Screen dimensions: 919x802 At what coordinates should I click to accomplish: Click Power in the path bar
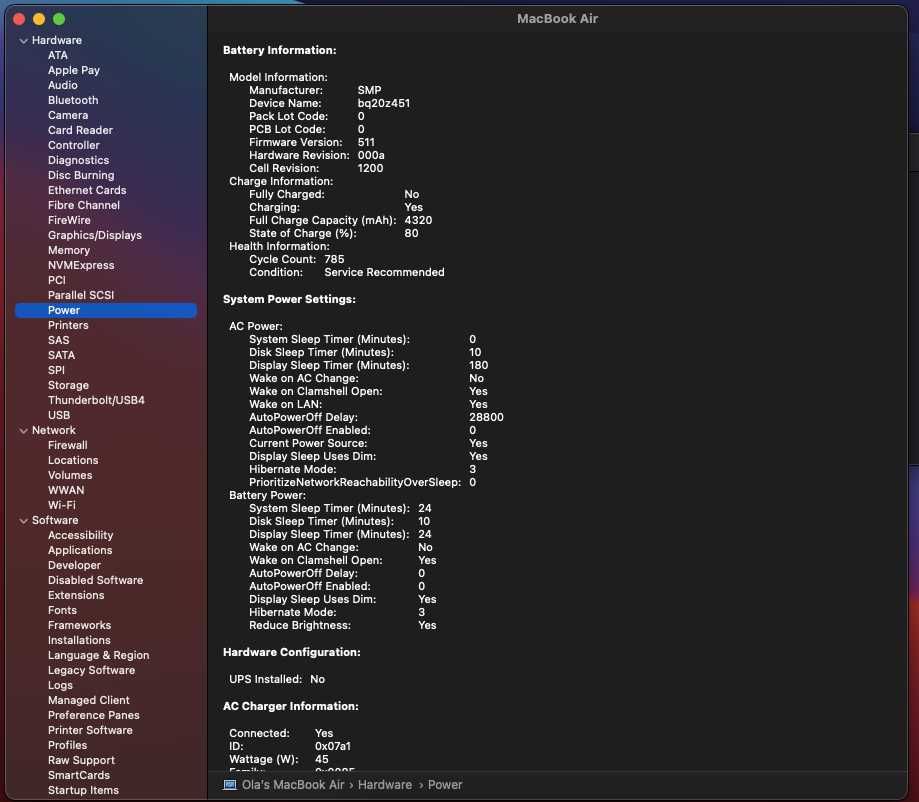445,784
